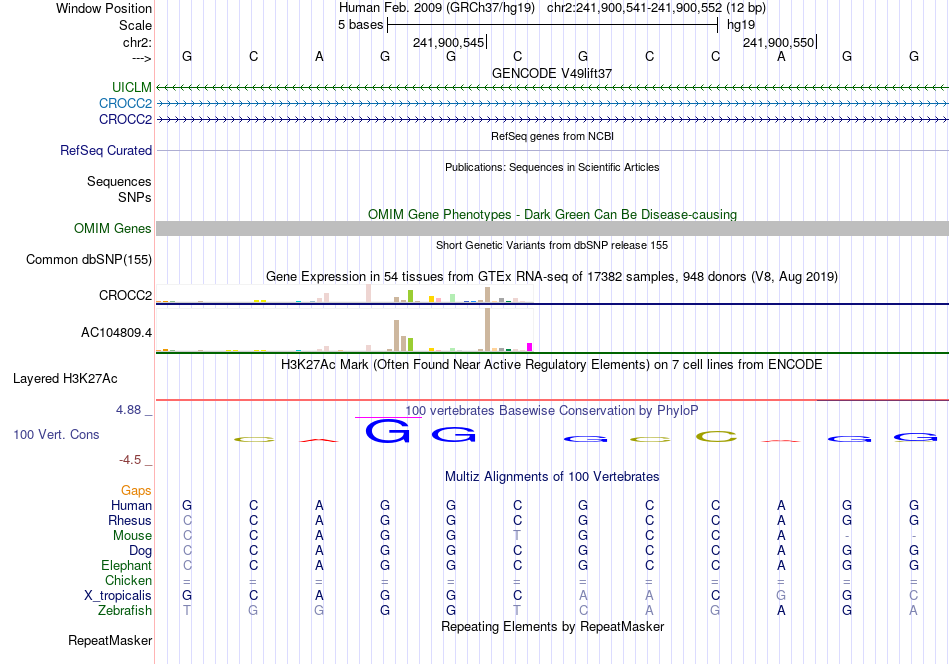Click the Zebrafish alignment row label

pos(125,610)
